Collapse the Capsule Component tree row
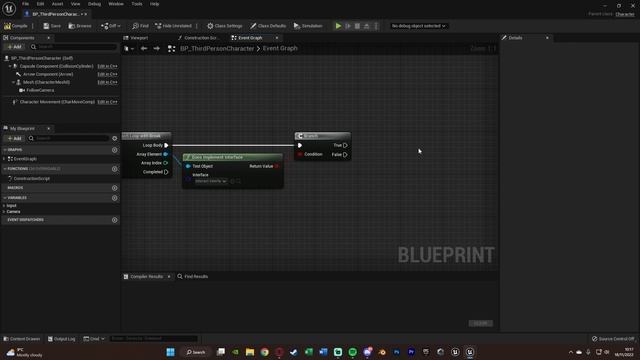The width and height of the screenshot is (640, 360). pos(10,66)
